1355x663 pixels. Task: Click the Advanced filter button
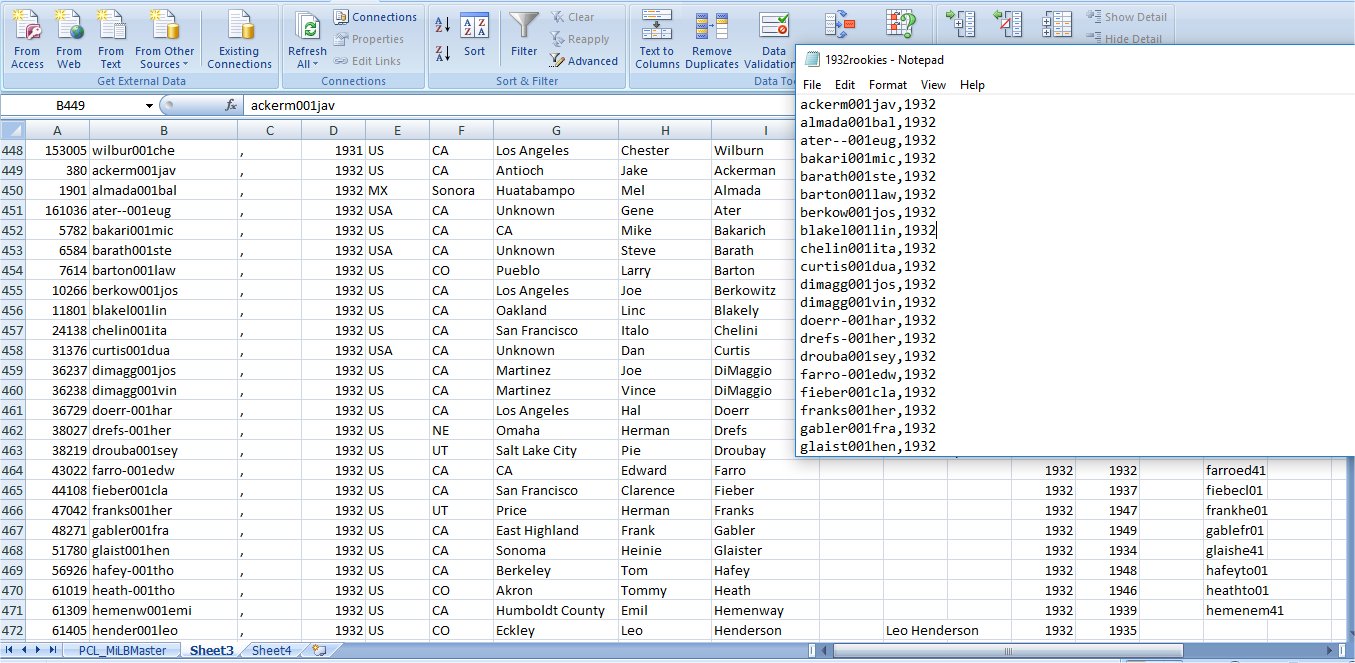pos(583,61)
